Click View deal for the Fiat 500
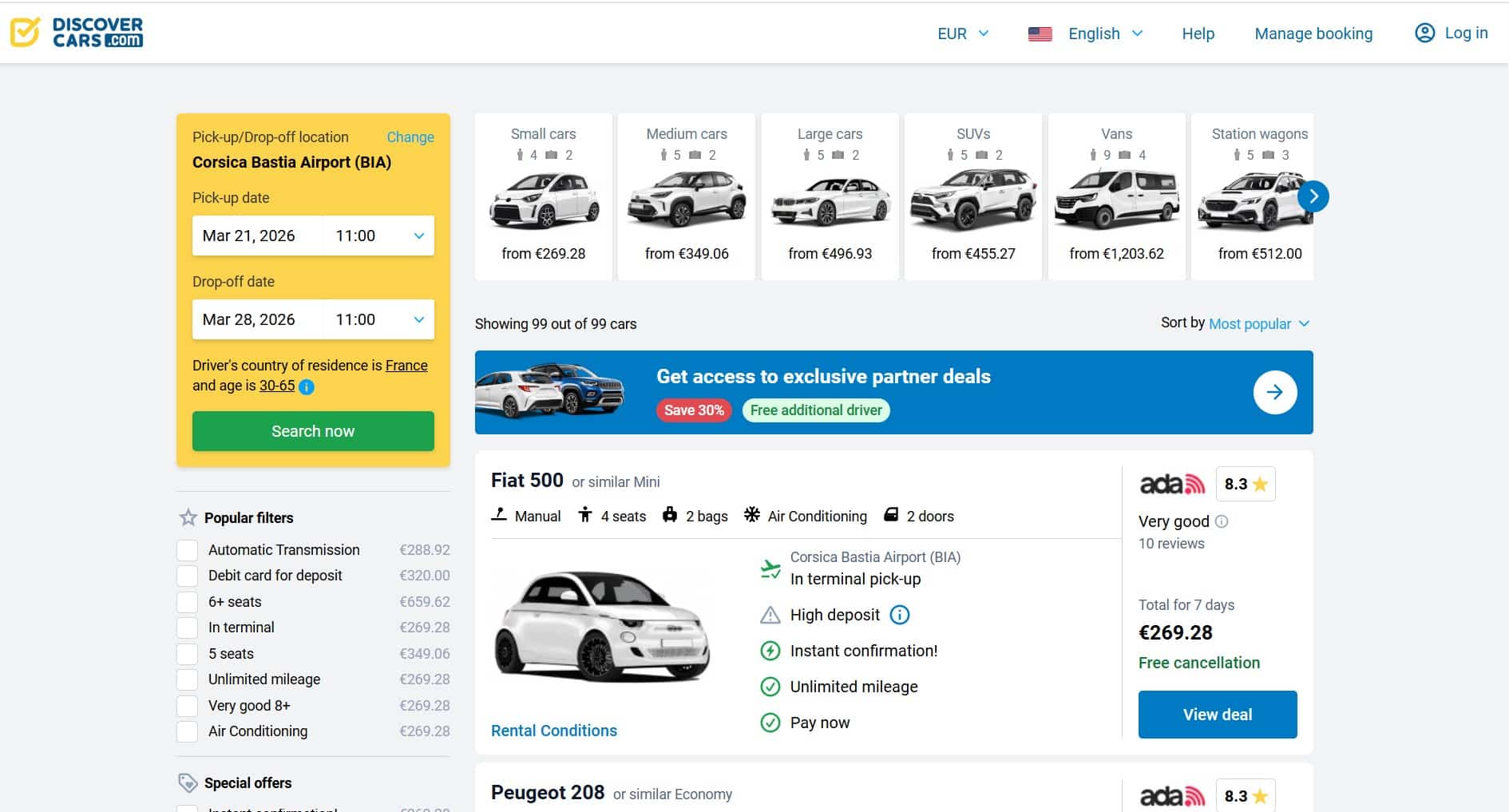Screen dimensions: 1509x812 tap(1217, 714)
